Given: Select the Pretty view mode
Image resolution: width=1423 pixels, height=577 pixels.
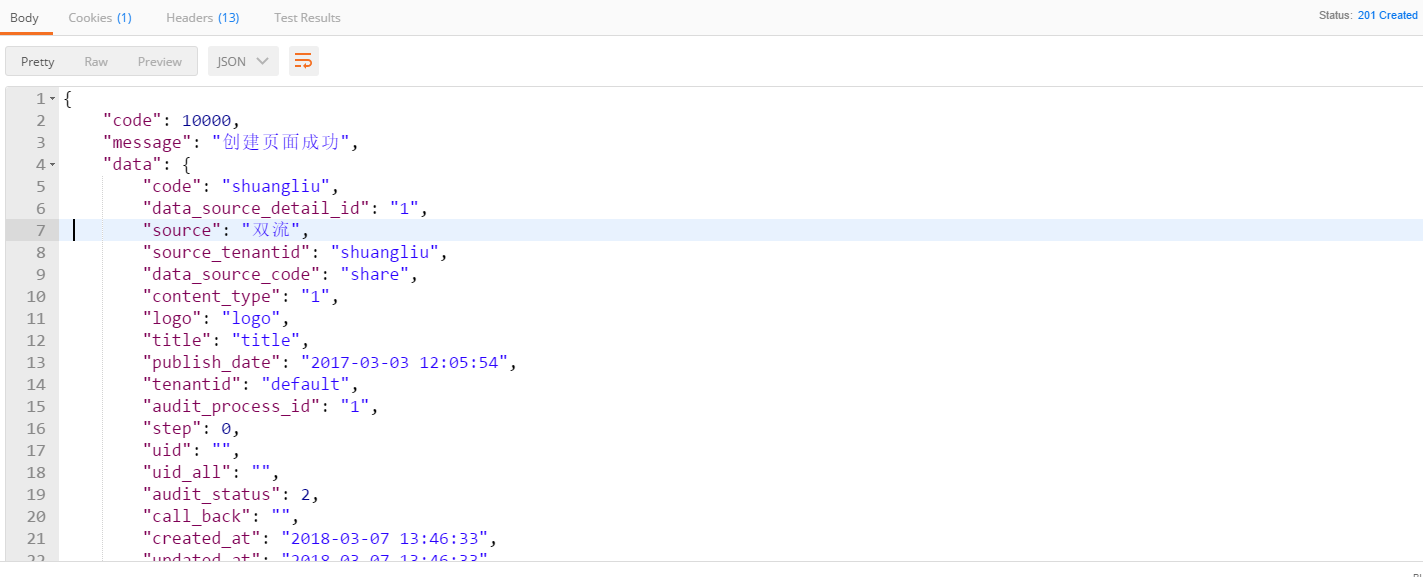Looking at the screenshot, I should [x=38, y=61].
